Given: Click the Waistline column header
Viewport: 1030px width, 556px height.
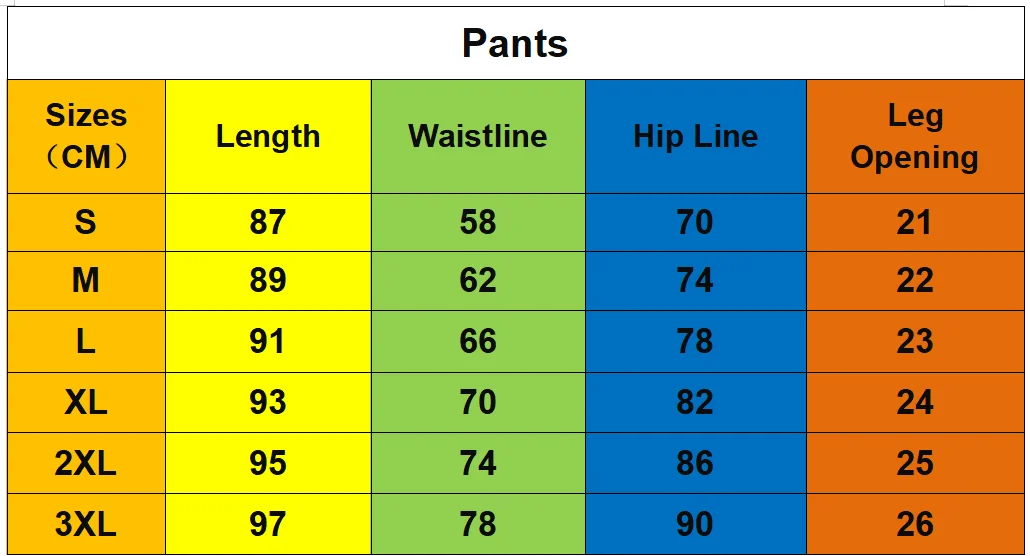Looking at the screenshot, I should tap(478, 137).
